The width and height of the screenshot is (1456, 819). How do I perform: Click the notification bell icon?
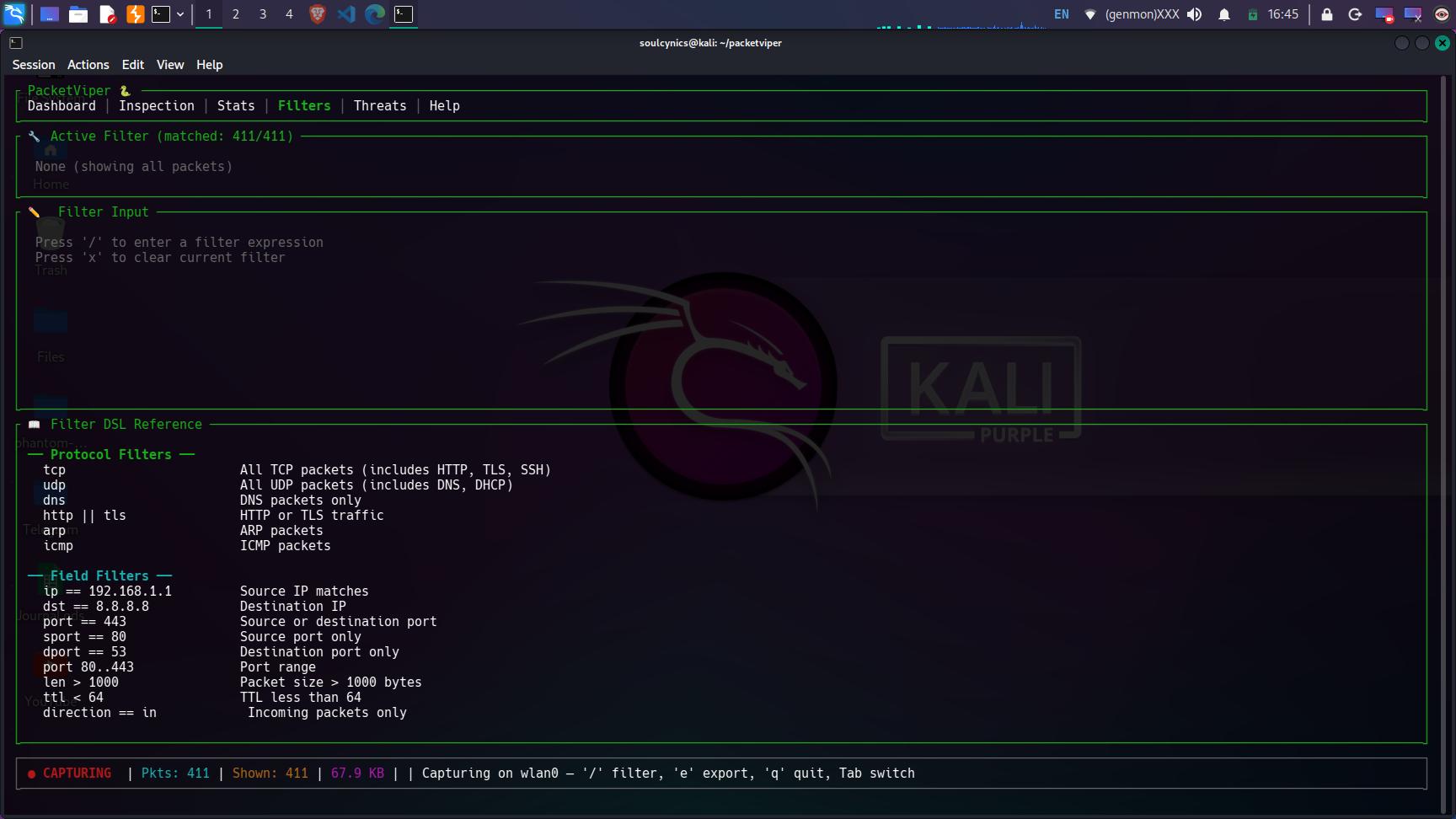click(x=1224, y=14)
